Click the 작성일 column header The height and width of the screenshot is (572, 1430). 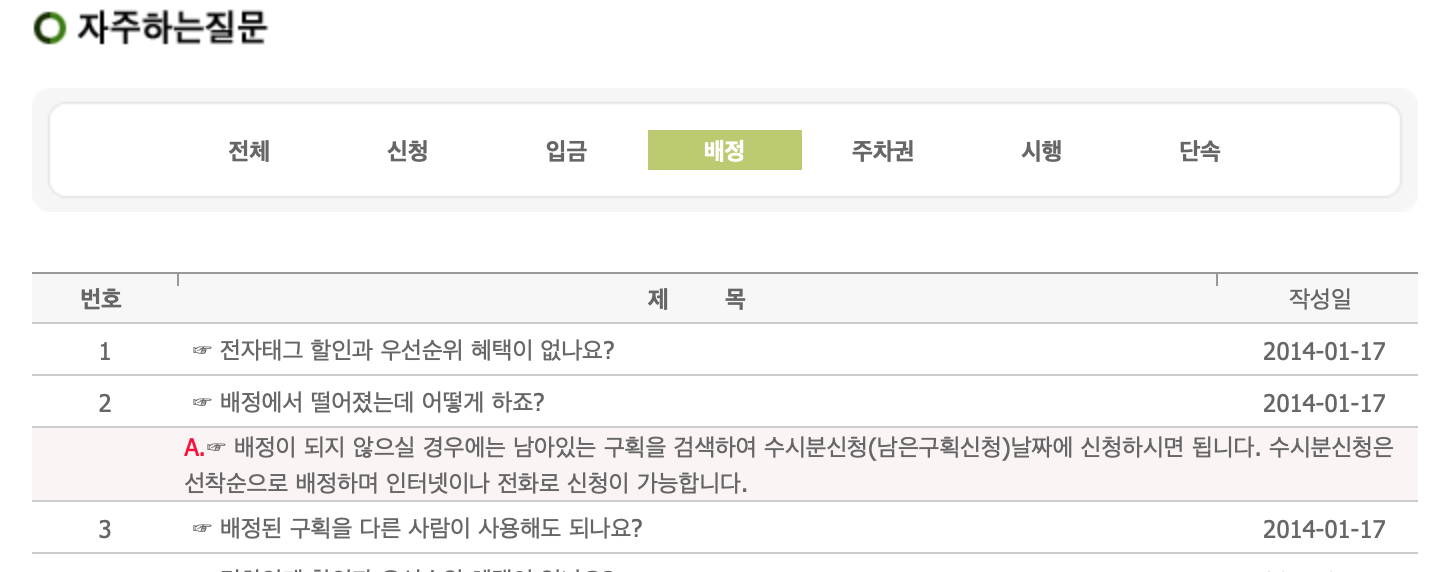pyautogui.click(x=1319, y=299)
